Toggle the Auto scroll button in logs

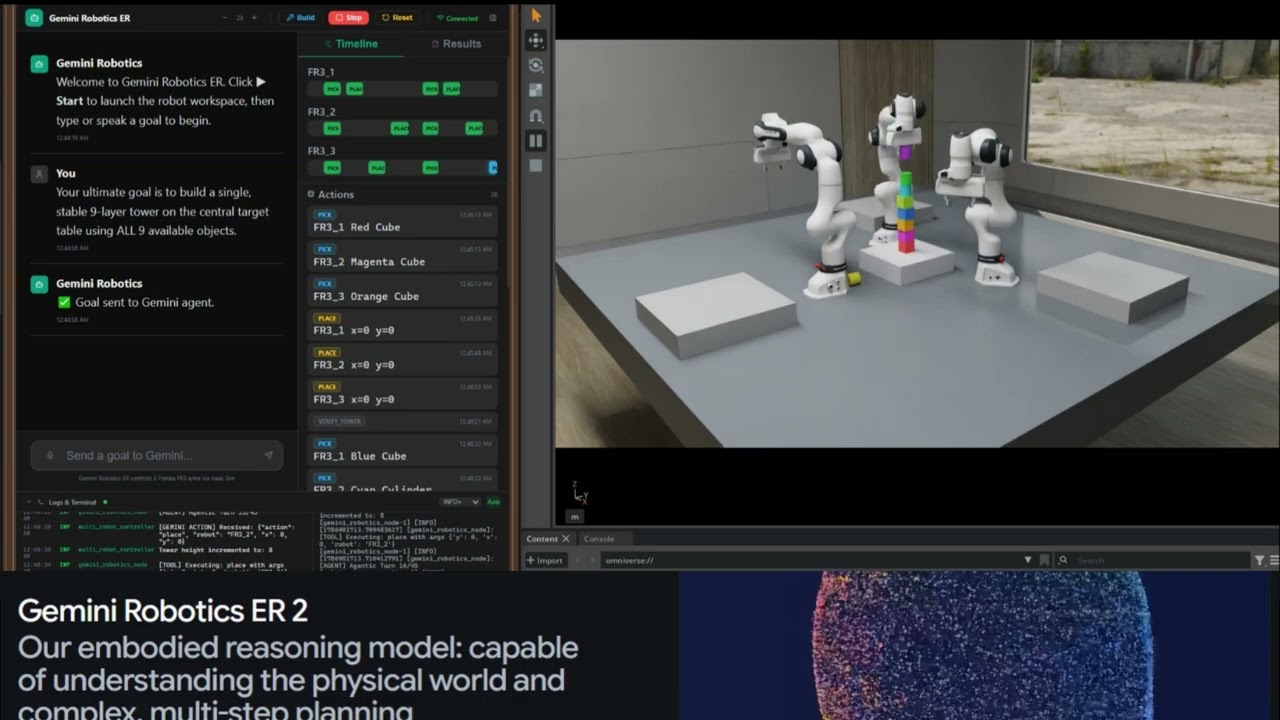tap(493, 502)
